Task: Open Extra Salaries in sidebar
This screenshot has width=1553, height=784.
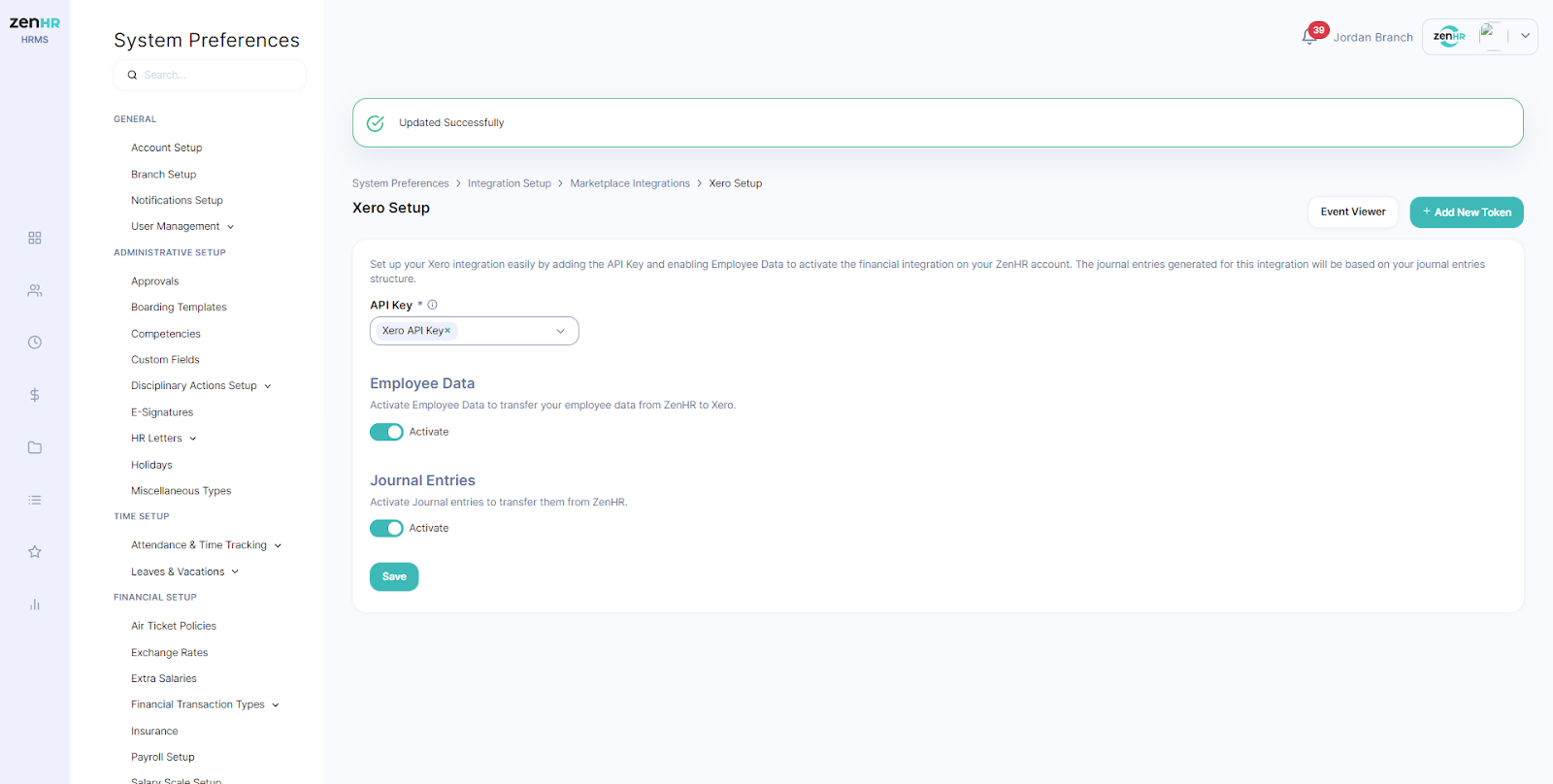Action: tap(164, 678)
